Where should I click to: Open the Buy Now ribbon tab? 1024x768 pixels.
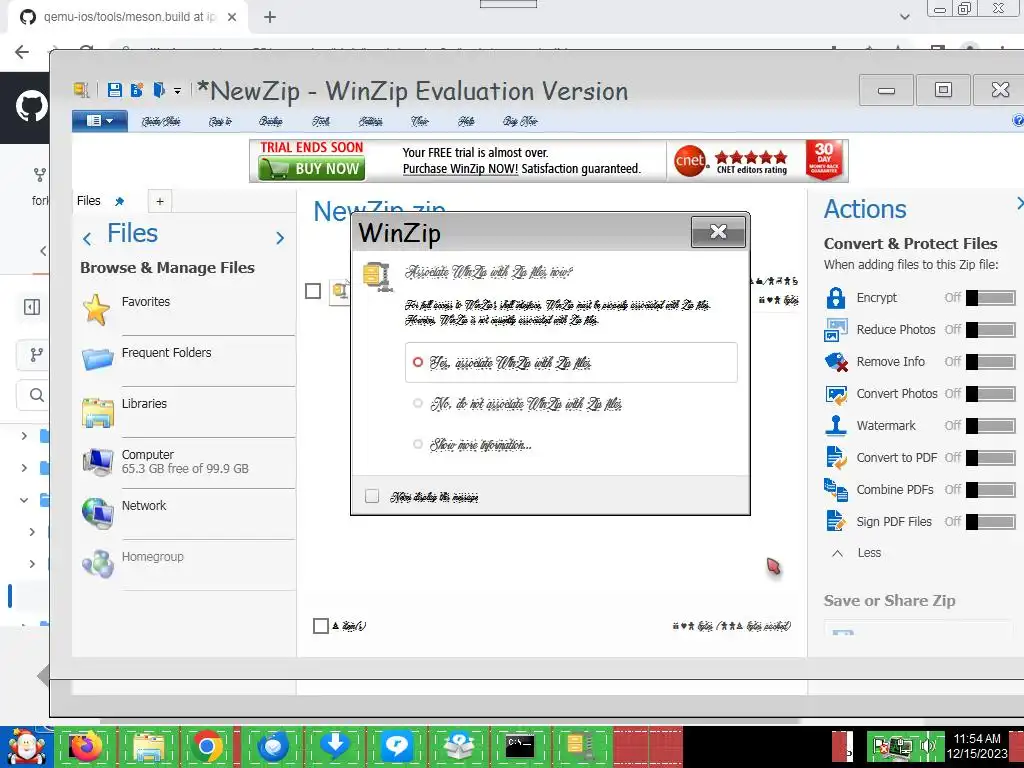pyautogui.click(x=520, y=121)
